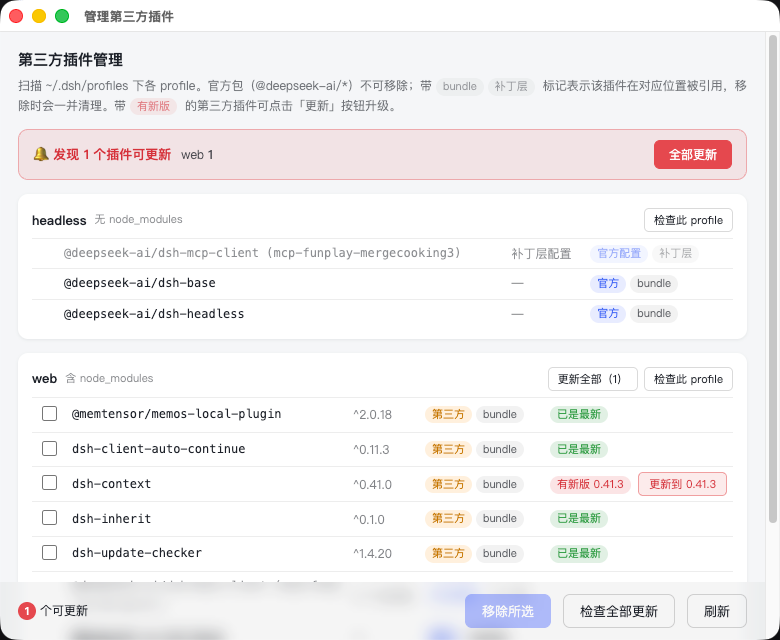This screenshot has height=640, width=780.
Task: Click version ^1.4.20
Action: (x=373, y=553)
